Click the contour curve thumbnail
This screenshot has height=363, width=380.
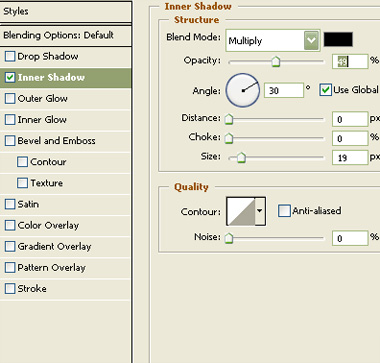click(x=241, y=211)
